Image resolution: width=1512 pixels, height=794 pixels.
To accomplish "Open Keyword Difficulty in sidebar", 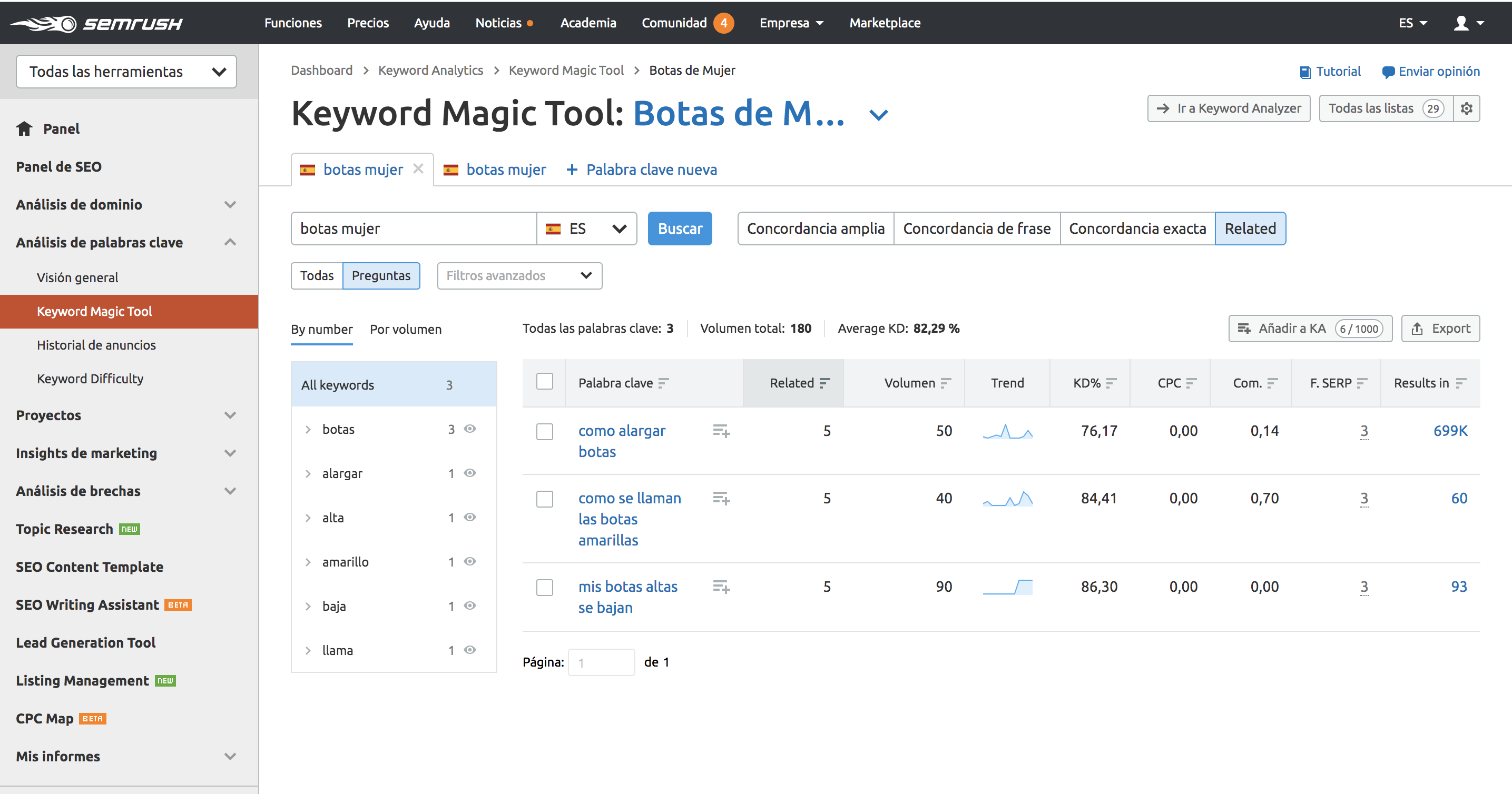I will click(90, 379).
